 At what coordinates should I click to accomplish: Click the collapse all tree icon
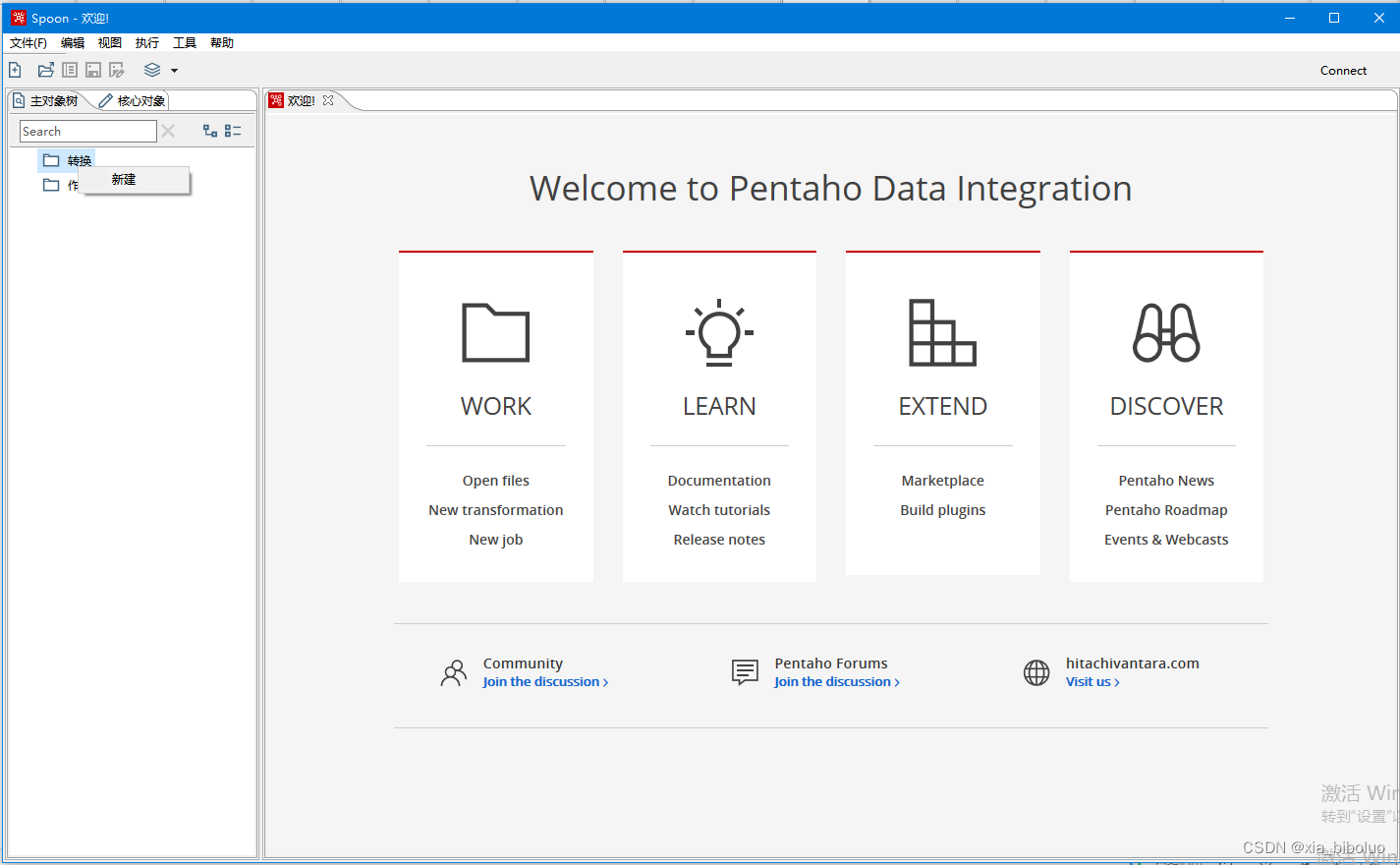point(233,131)
